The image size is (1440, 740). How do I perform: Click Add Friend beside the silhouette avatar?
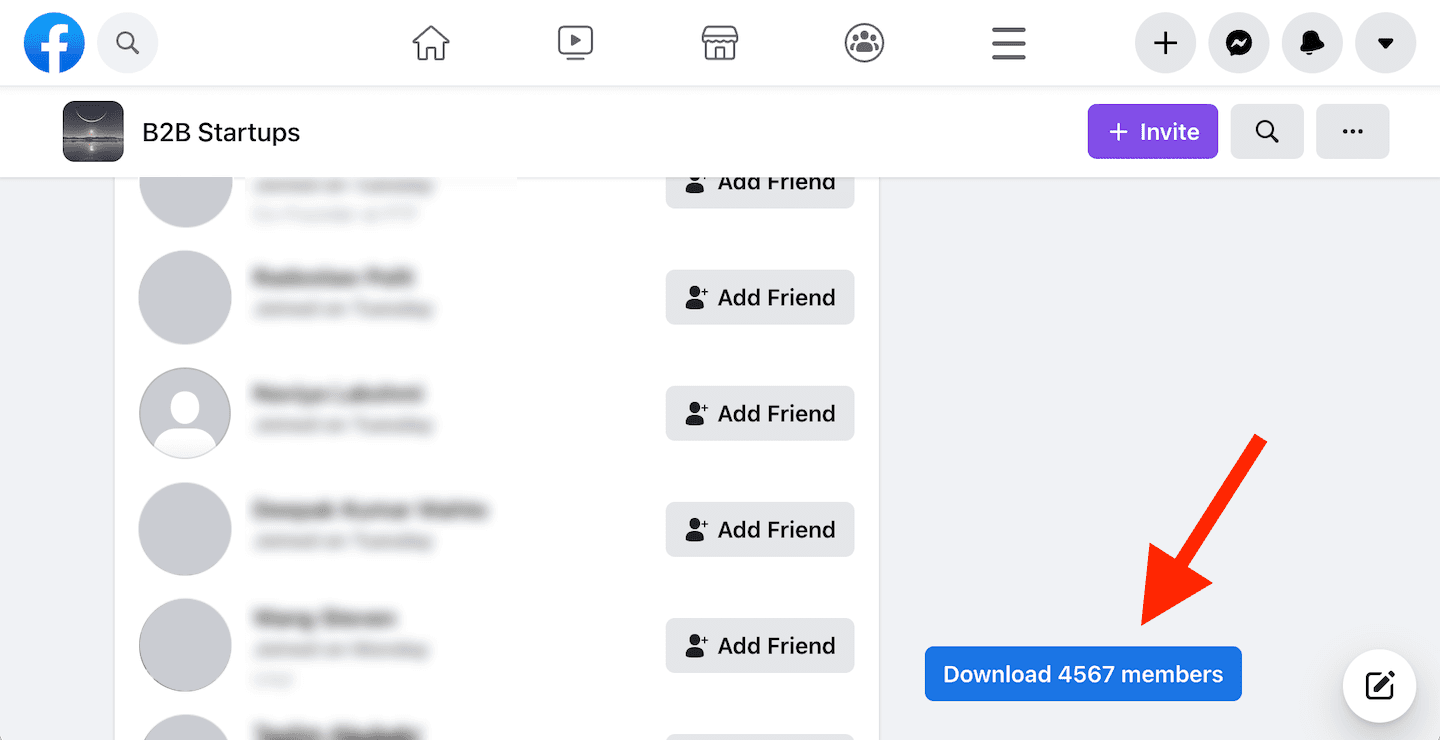pyautogui.click(x=760, y=414)
